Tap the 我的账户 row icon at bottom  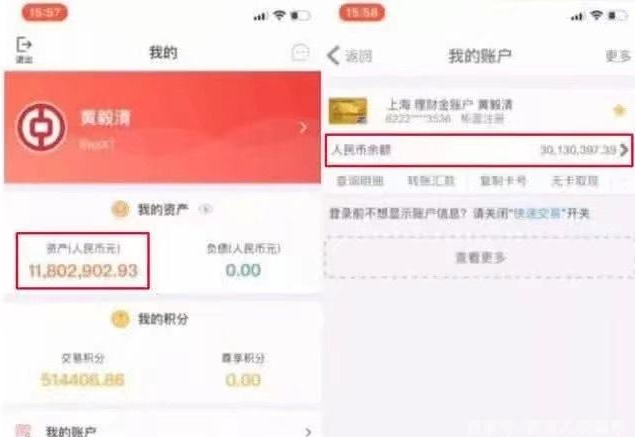click(x=23, y=431)
